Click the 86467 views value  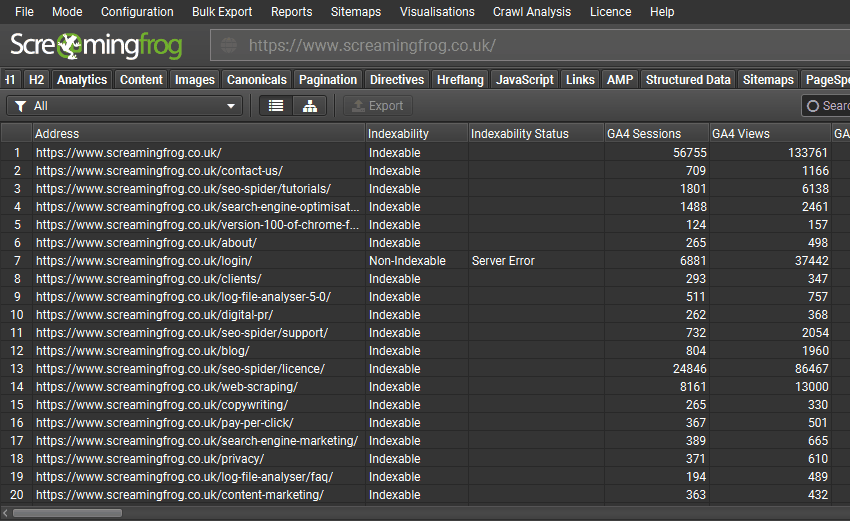pyautogui.click(x=812, y=369)
